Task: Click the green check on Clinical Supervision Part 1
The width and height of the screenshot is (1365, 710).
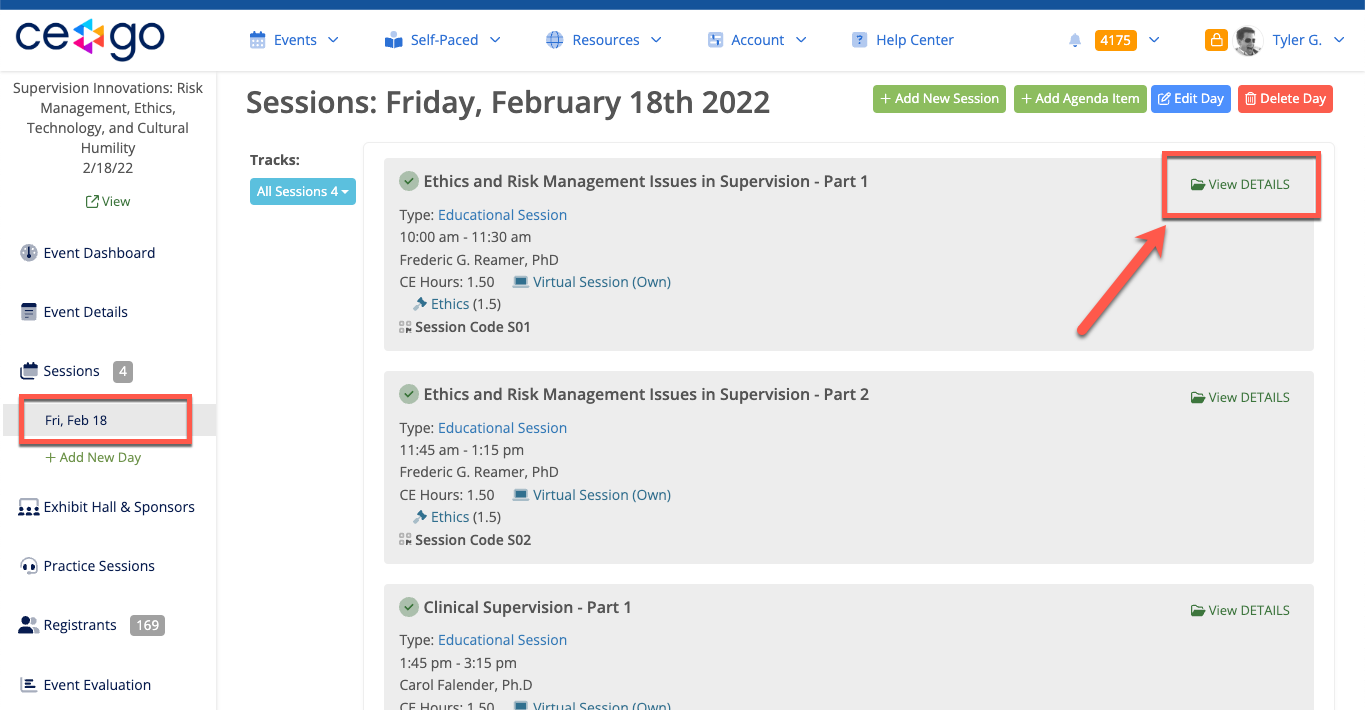Action: coord(409,606)
